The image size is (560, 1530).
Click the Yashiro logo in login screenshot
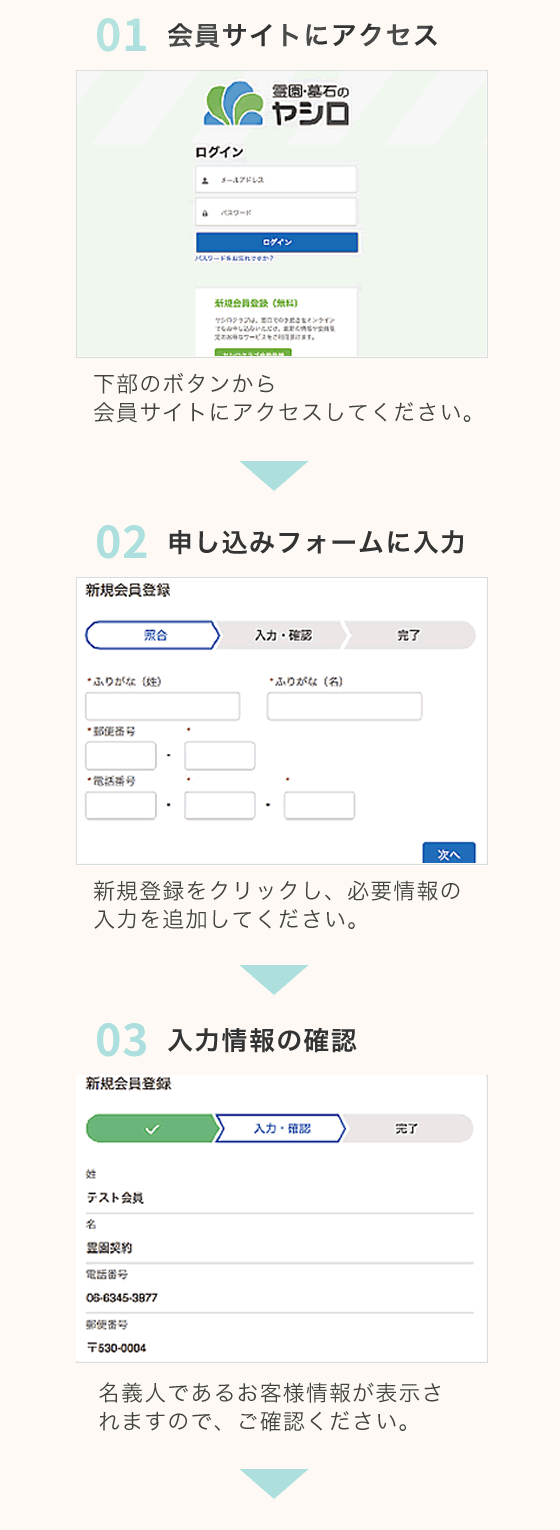tap(277, 104)
